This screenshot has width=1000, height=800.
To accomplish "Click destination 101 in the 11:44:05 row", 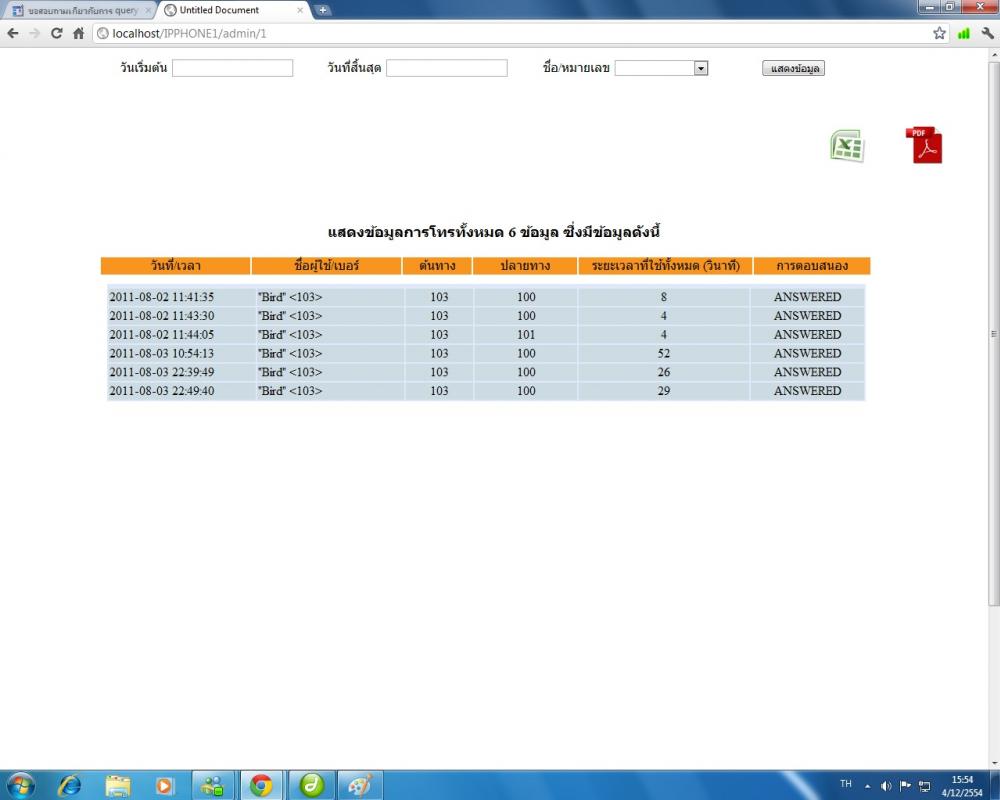I will pyautogui.click(x=526, y=334).
